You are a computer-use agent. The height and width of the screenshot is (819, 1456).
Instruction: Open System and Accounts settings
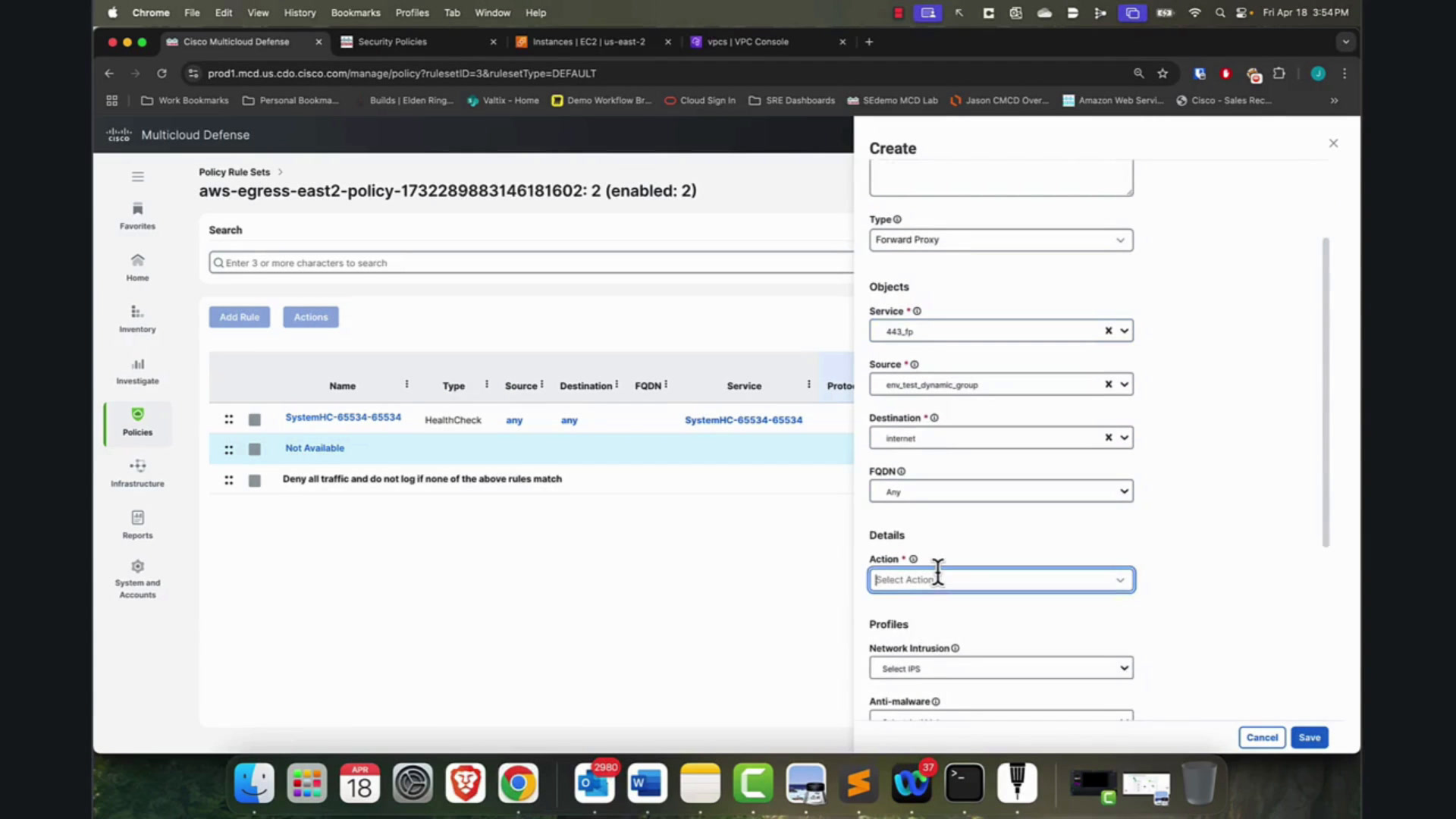click(x=137, y=579)
